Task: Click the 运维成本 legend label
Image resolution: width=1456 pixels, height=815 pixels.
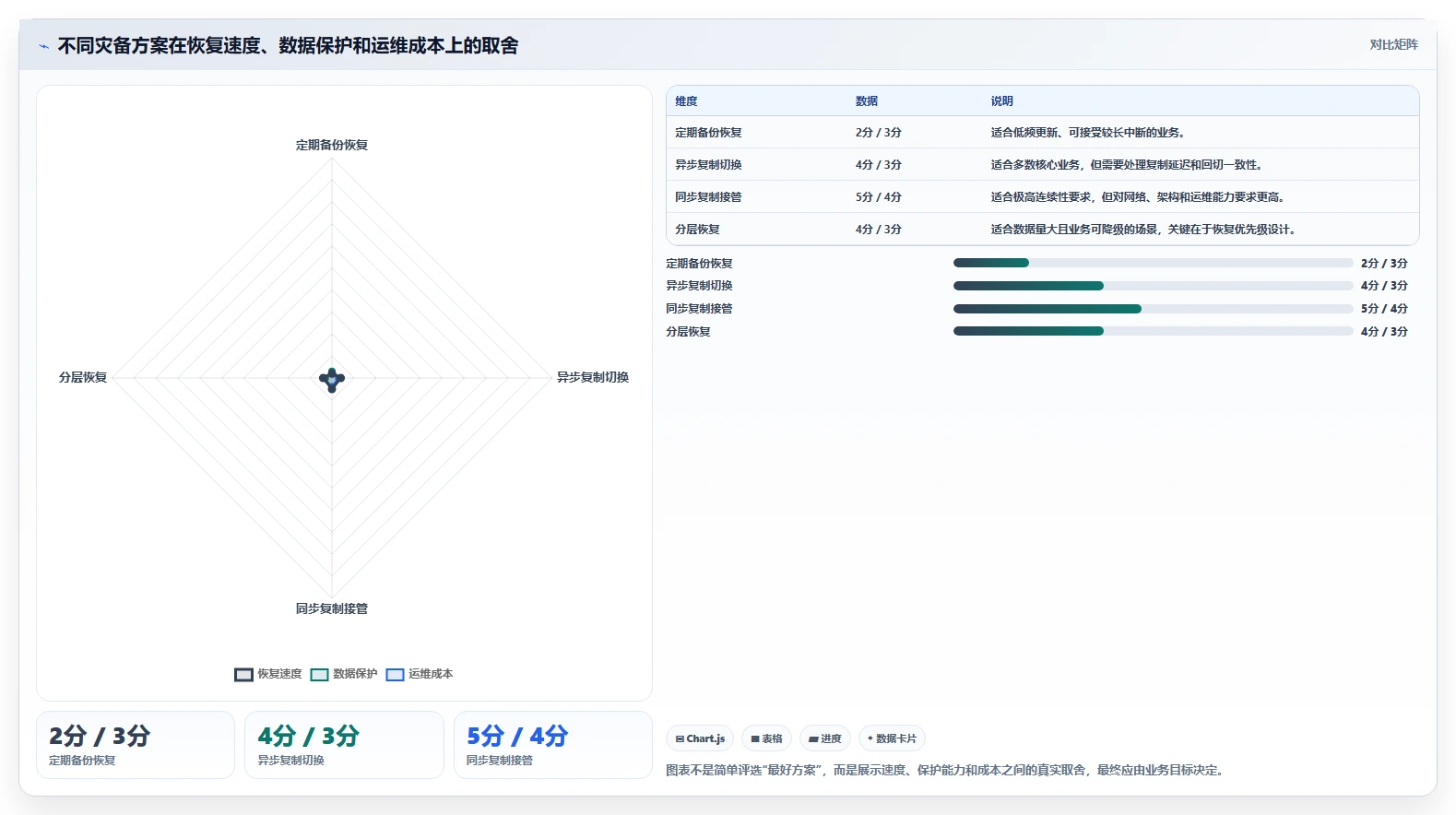Action: (x=431, y=674)
